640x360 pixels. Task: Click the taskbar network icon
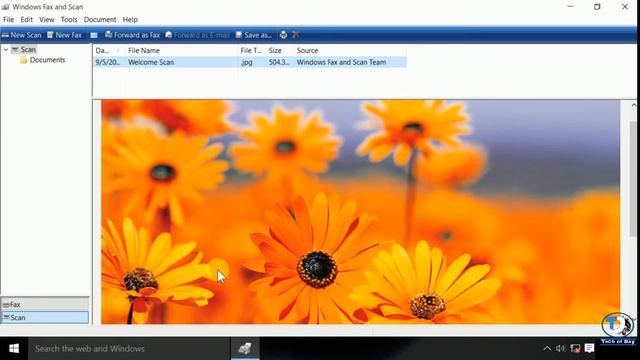[x=575, y=348]
